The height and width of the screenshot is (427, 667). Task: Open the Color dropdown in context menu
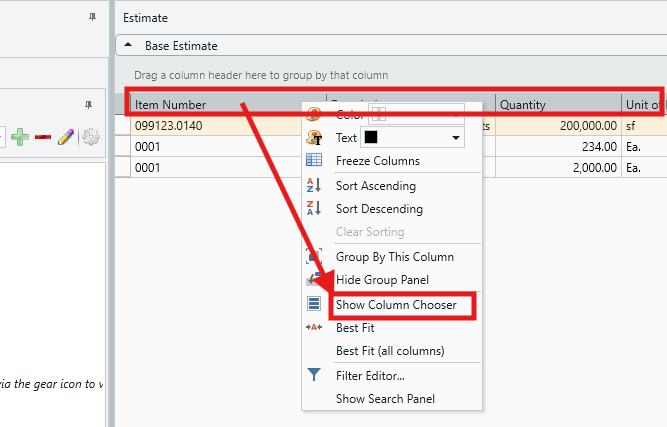coord(456,113)
